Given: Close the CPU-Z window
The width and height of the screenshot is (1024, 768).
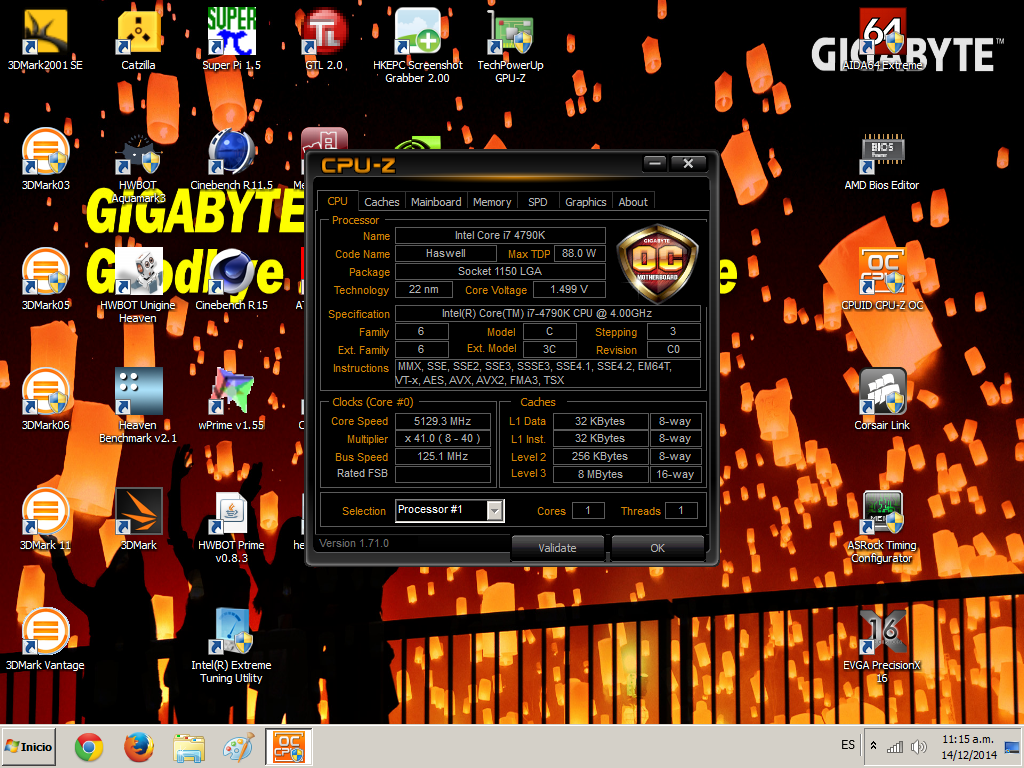Looking at the screenshot, I should [688, 163].
